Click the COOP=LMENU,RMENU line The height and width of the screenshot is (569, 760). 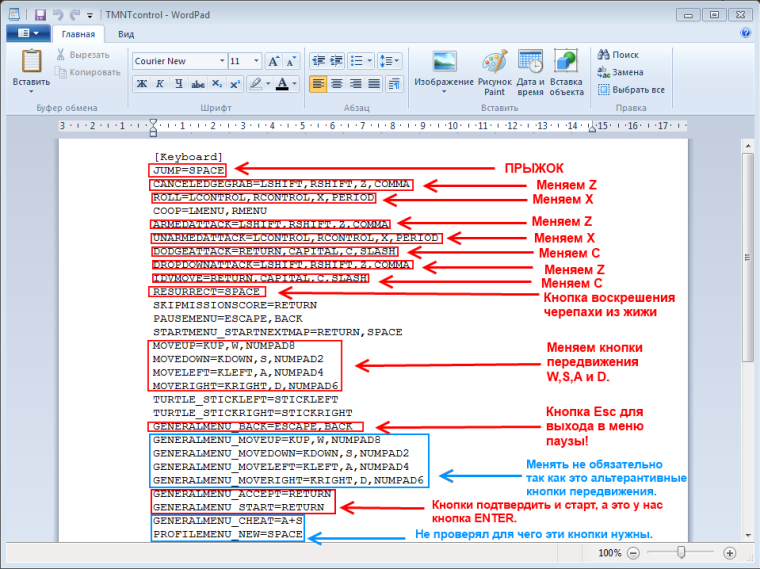click(210, 211)
